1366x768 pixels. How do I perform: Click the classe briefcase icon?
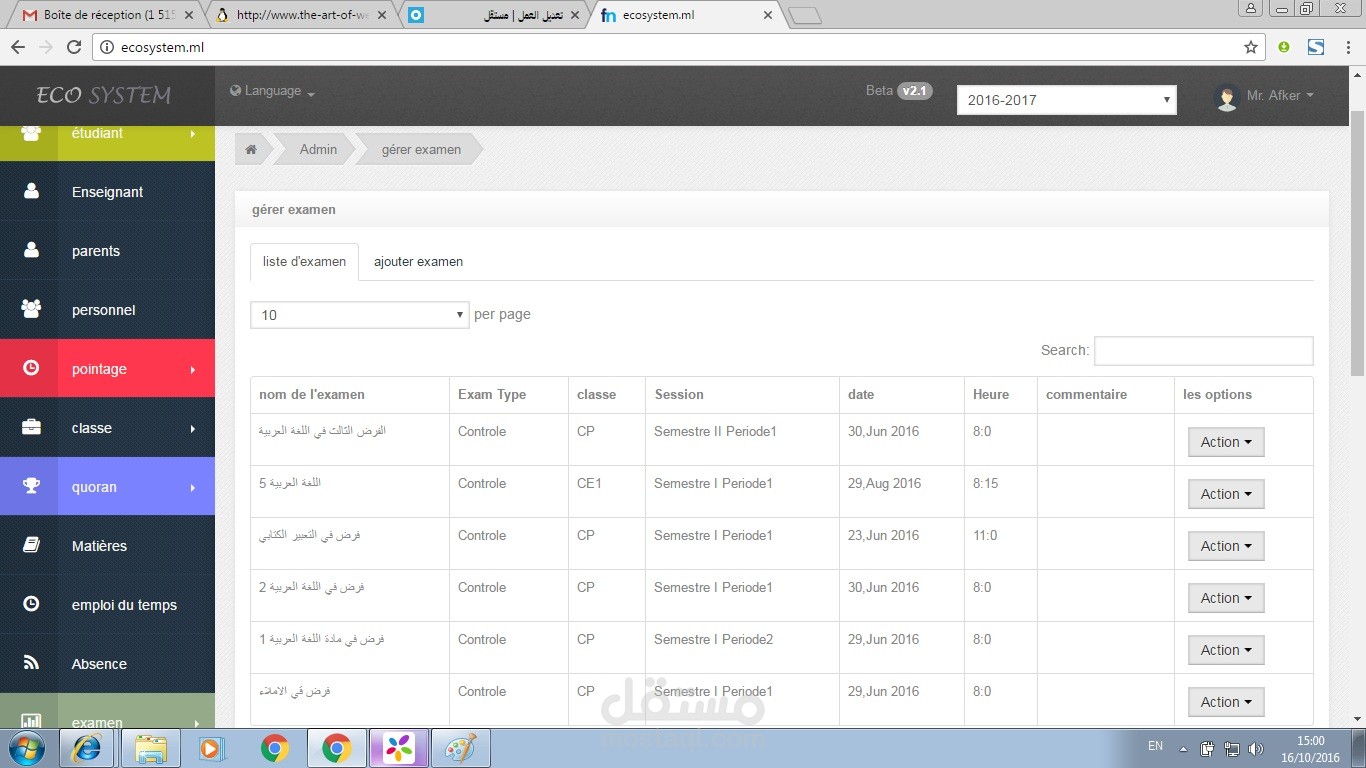pyautogui.click(x=31, y=427)
